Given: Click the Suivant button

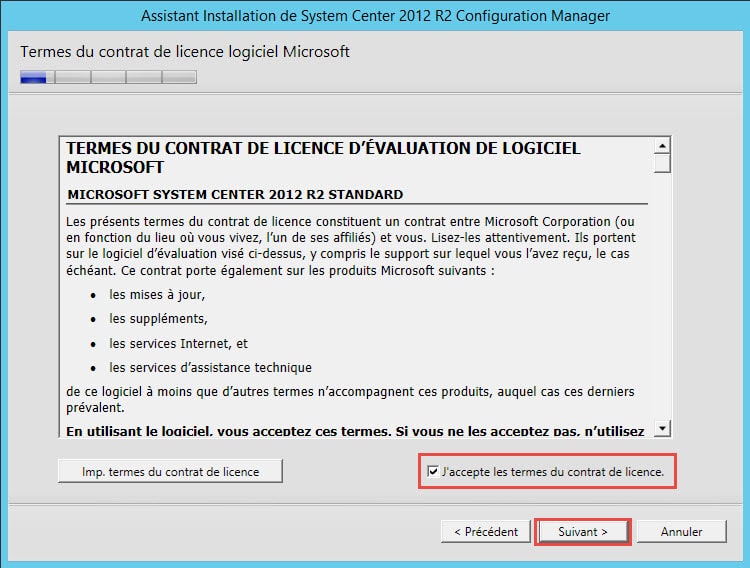Looking at the screenshot, I should pyautogui.click(x=583, y=532).
